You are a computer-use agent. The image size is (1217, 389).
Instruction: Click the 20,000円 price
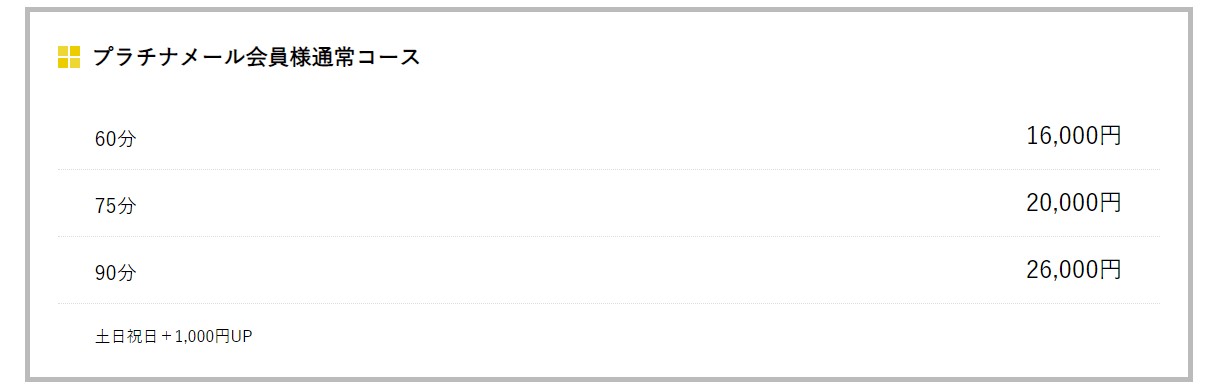pos(1073,203)
